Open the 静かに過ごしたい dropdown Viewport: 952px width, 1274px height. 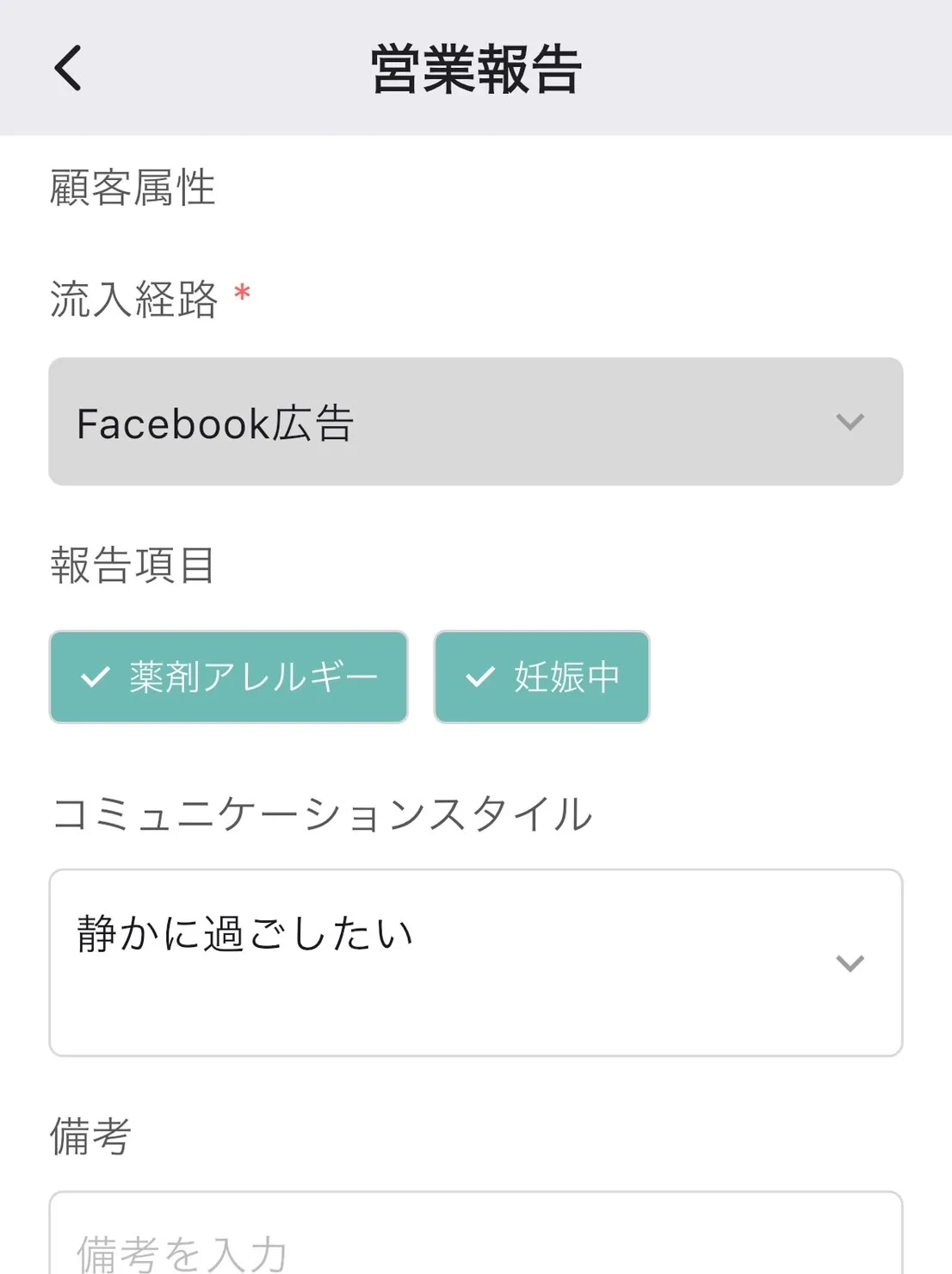click(476, 962)
